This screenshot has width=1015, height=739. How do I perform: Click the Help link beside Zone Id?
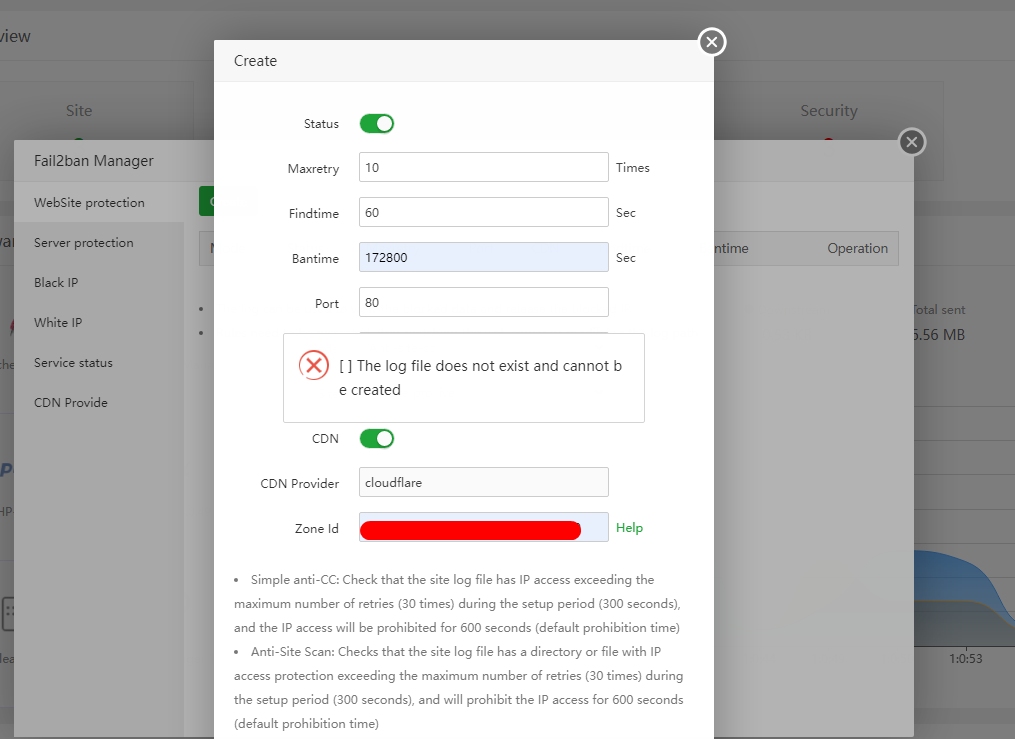click(x=629, y=527)
